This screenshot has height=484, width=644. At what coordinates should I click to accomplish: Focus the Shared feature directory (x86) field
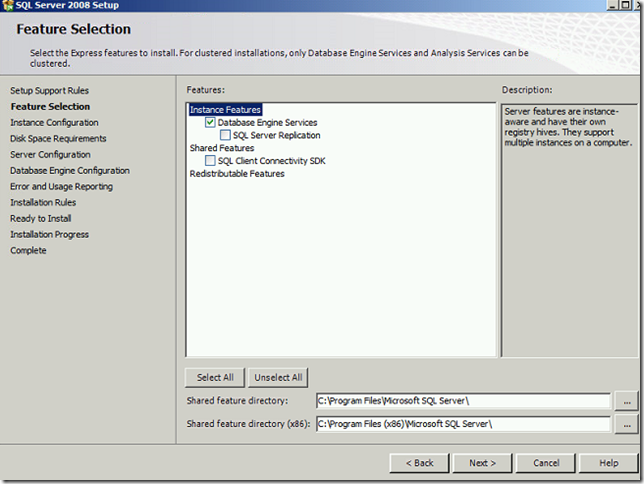click(463, 424)
